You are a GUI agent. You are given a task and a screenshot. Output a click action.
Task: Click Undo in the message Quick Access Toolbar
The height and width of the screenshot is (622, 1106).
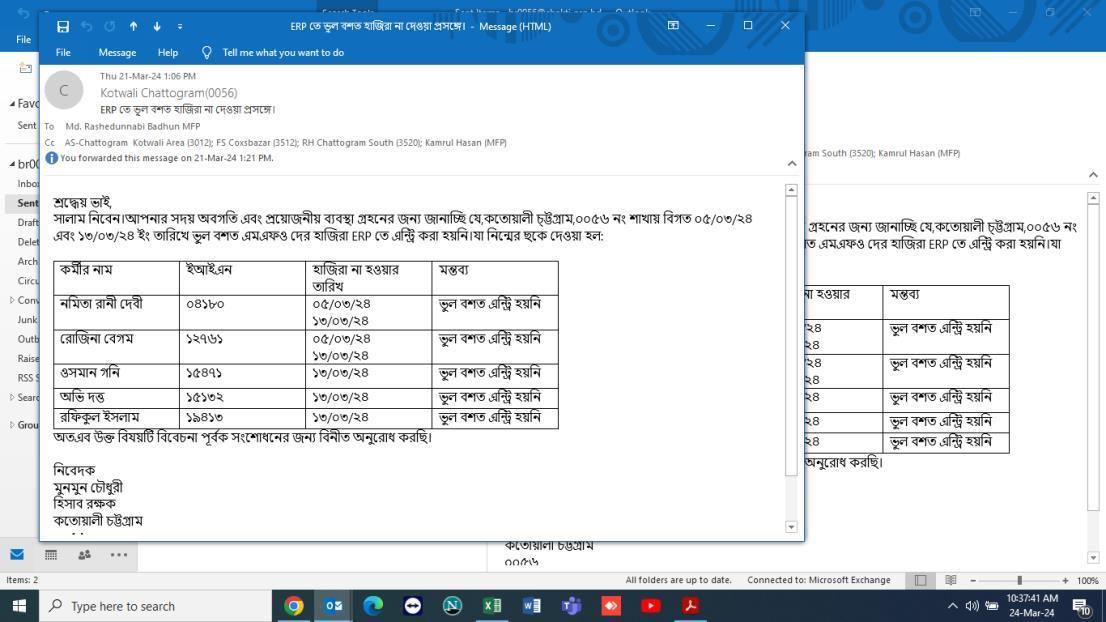[86, 27]
